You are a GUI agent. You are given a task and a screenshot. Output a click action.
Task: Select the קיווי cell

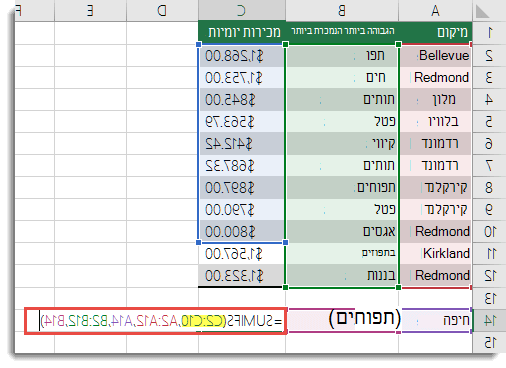click(x=342, y=143)
